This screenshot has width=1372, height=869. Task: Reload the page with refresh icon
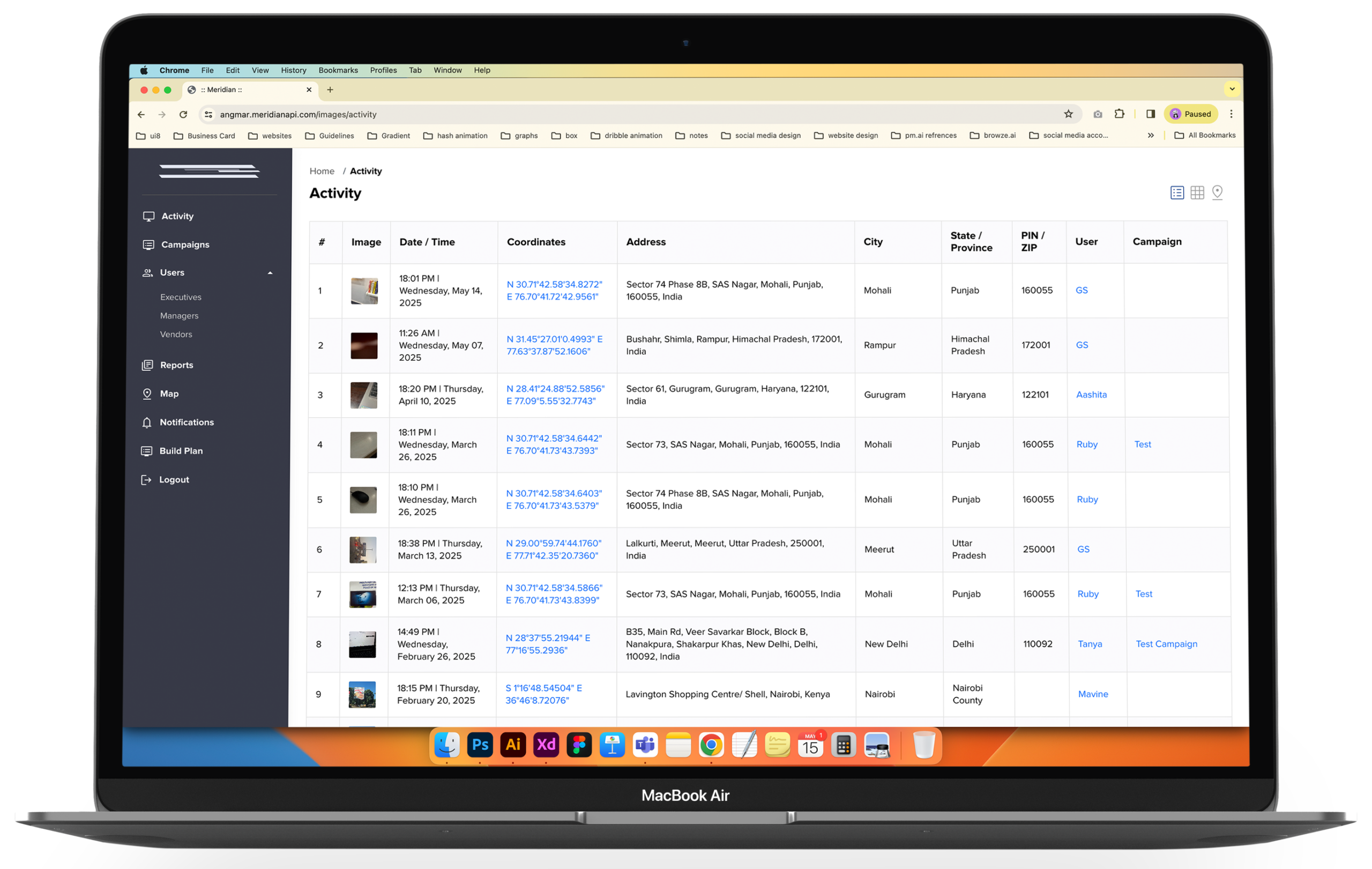click(x=183, y=115)
